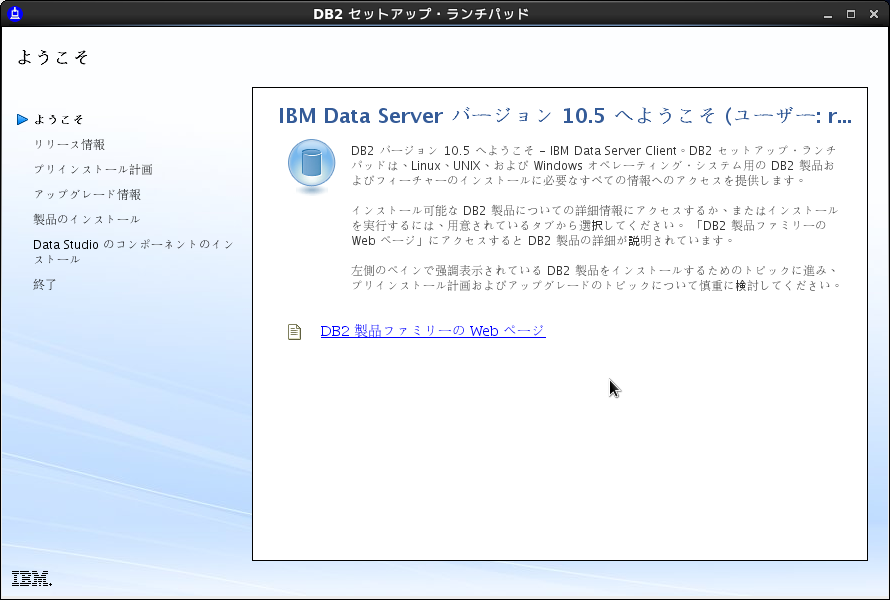Screen dimensions: 890x600
Task: Click 終了 to exit the launchpad
Action: point(45,284)
